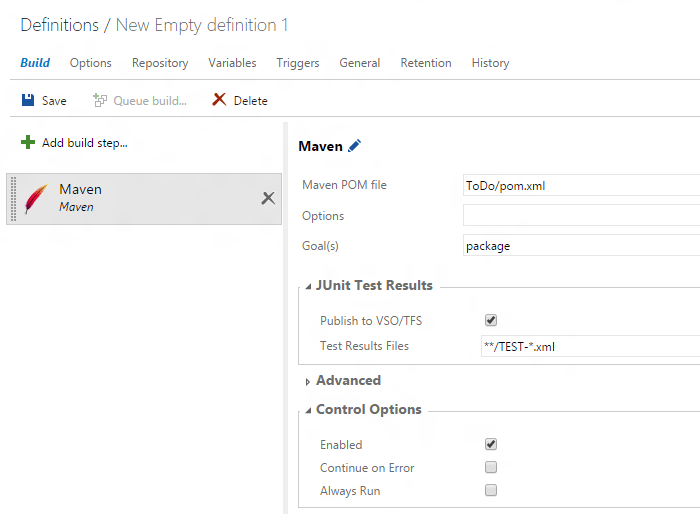700x514 pixels.
Task: Click the Delete button label
Action: pos(250,101)
